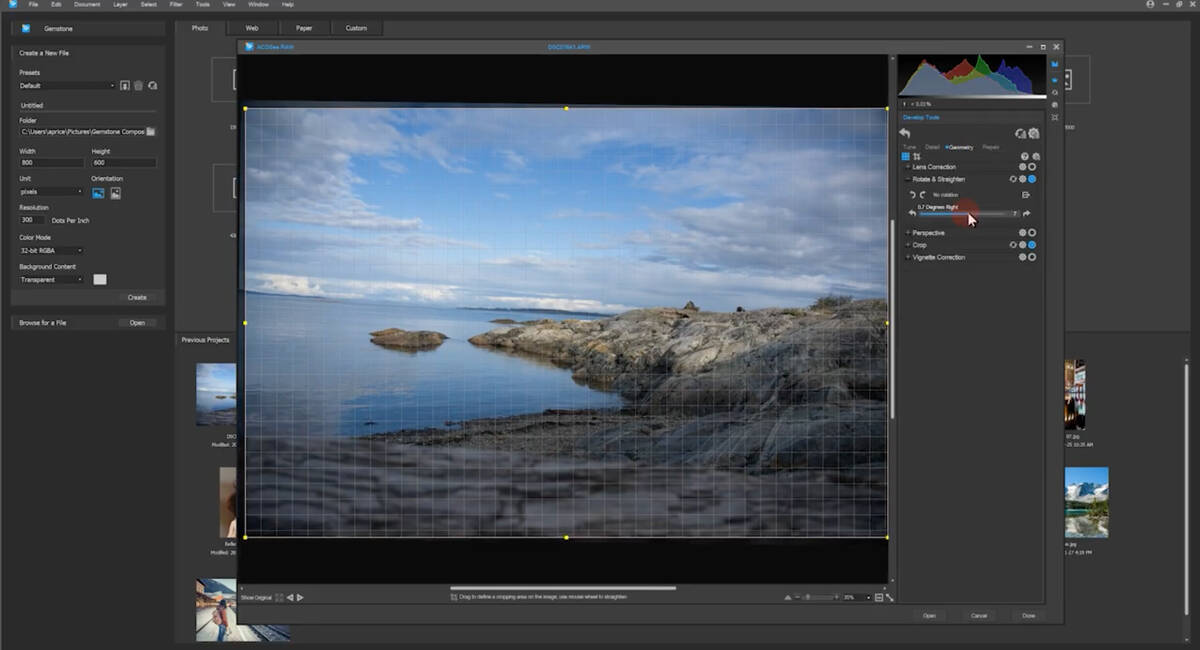Open the Unit pixels dropdown
Viewport: 1200px width, 650px height.
coord(52,192)
